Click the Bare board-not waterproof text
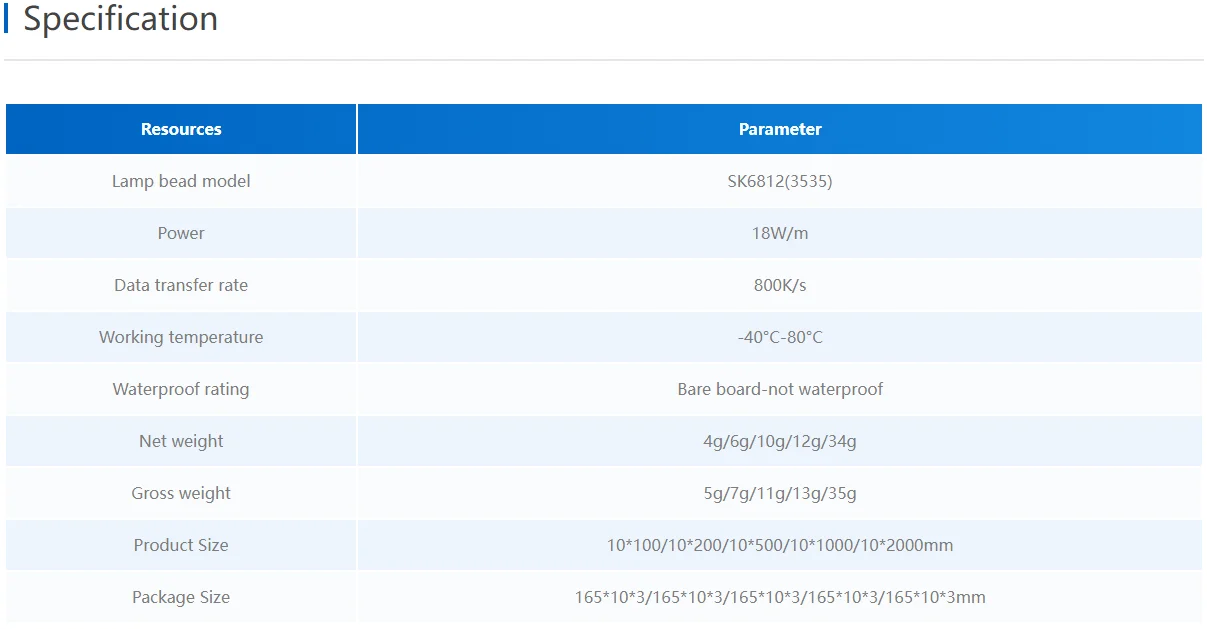Screen dimensions: 1207x629 pyautogui.click(x=779, y=389)
